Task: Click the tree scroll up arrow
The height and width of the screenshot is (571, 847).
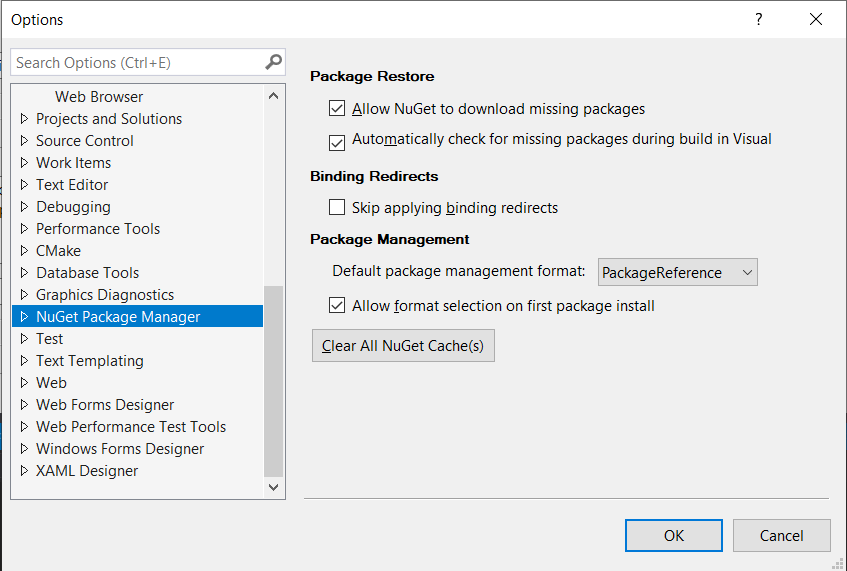Action: [x=273, y=96]
